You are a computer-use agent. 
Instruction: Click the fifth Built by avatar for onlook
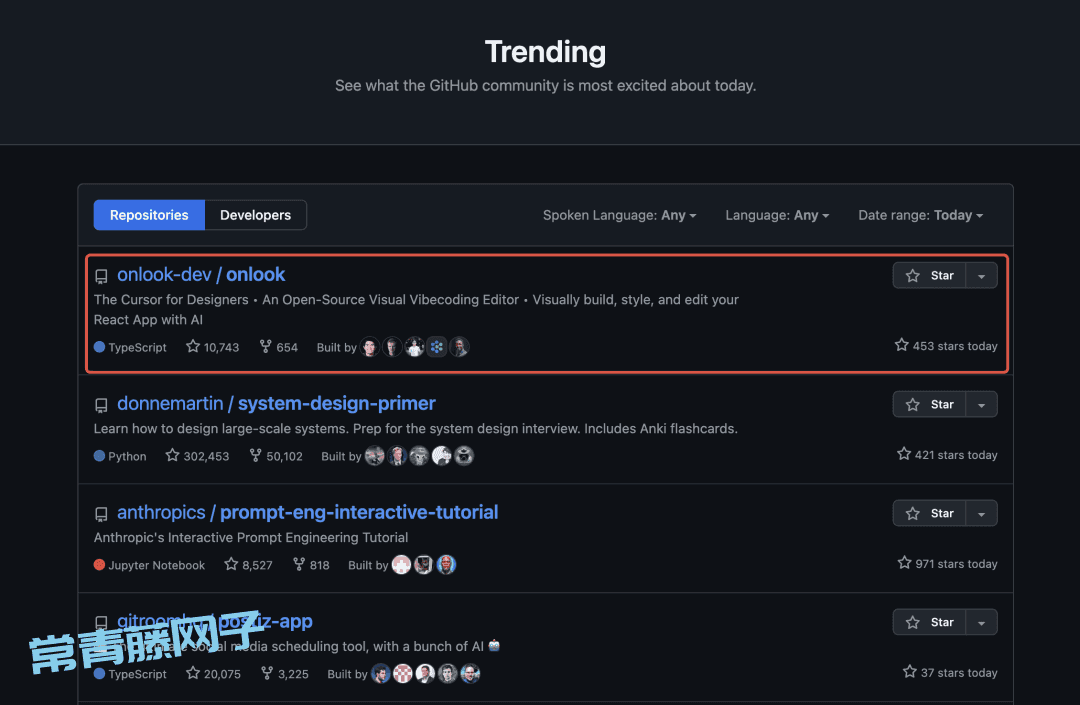click(459, 347)
